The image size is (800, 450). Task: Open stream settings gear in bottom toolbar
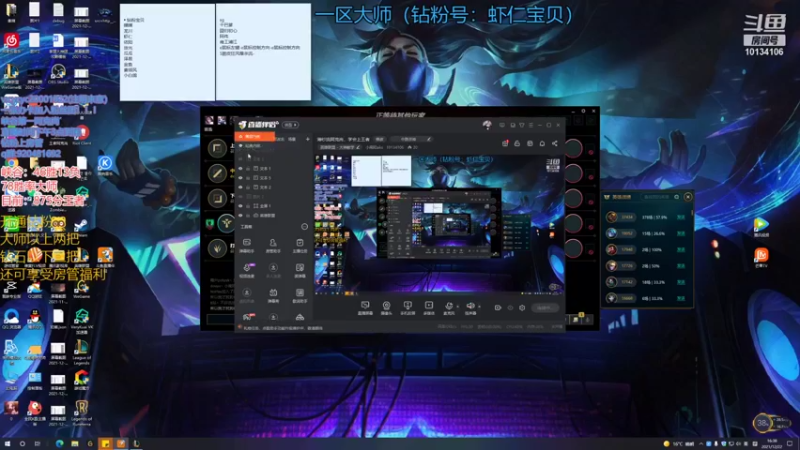tap(522, 308)
